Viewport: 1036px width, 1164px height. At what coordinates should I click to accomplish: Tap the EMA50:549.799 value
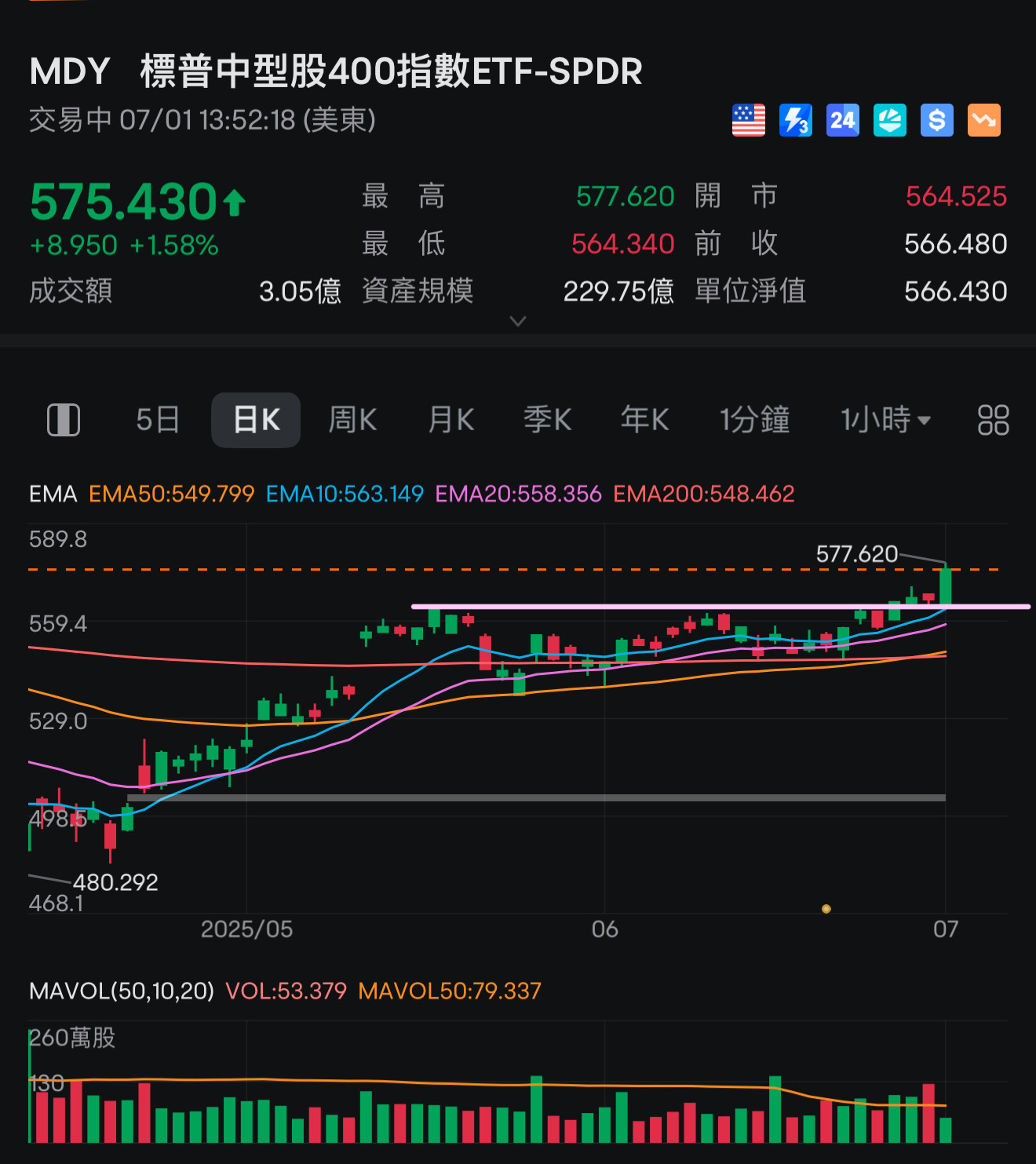(171, 494)
